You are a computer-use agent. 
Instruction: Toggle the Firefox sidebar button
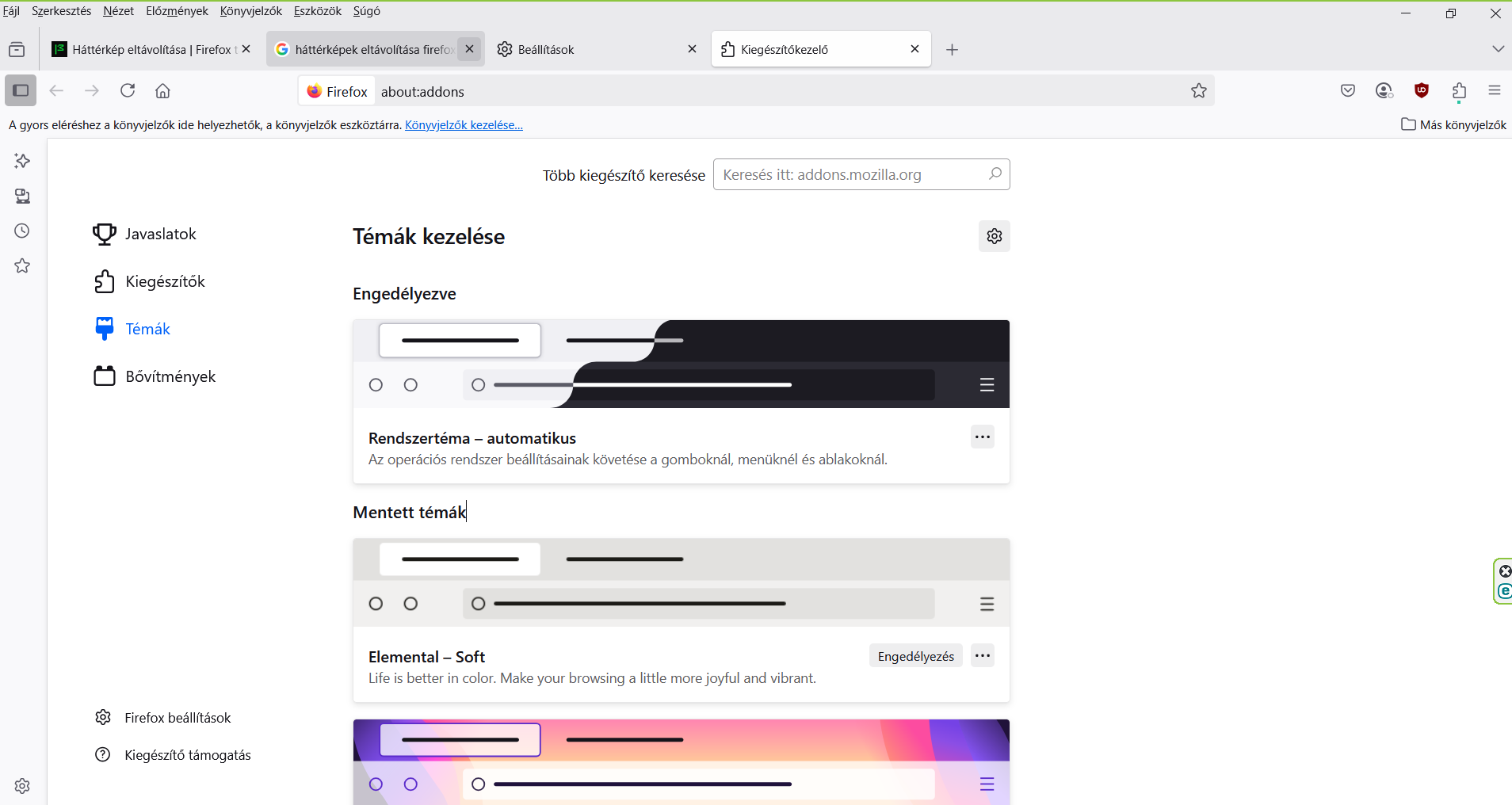[x=21, y=90]
